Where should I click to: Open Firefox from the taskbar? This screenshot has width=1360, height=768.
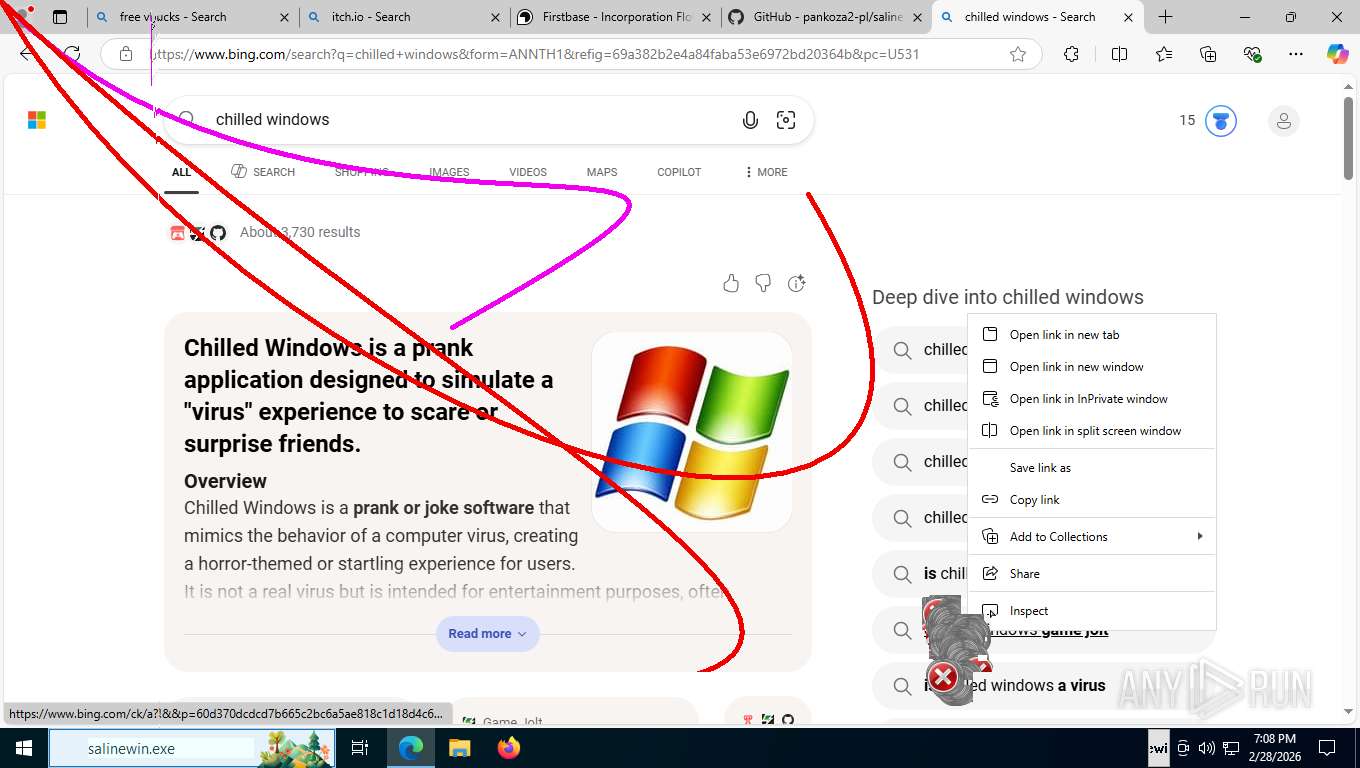[508, 748]
